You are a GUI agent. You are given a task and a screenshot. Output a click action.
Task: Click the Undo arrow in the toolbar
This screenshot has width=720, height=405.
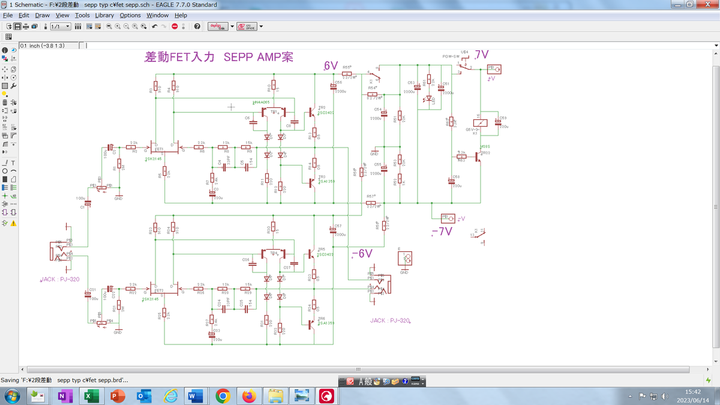point(154,27)
